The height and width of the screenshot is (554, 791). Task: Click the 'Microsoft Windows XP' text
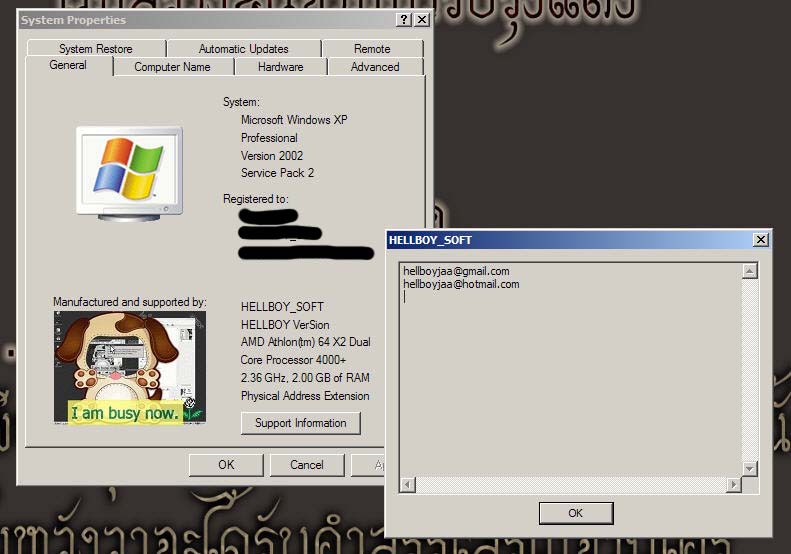click(x=294, y=120)
